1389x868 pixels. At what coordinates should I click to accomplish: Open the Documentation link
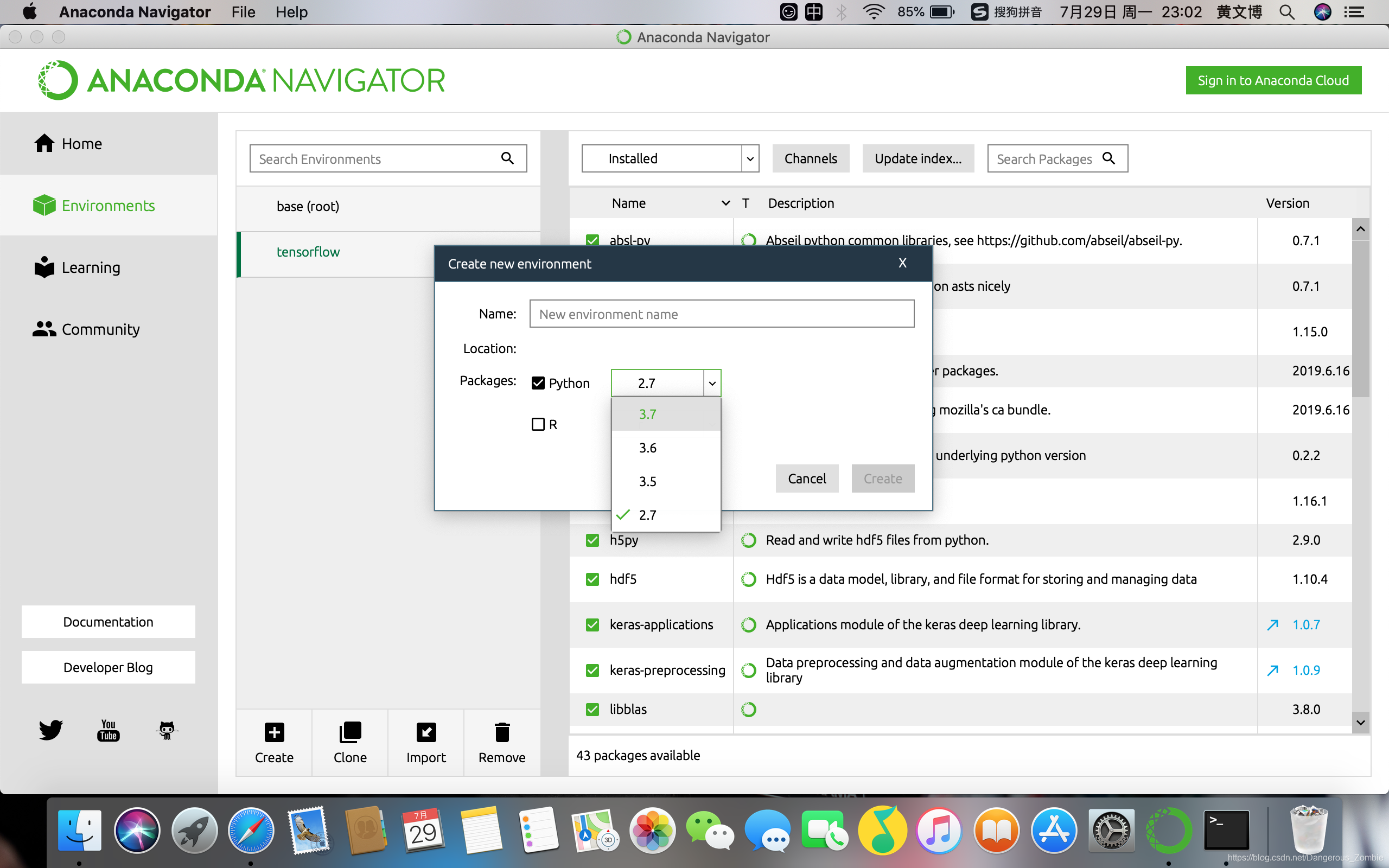109,622
